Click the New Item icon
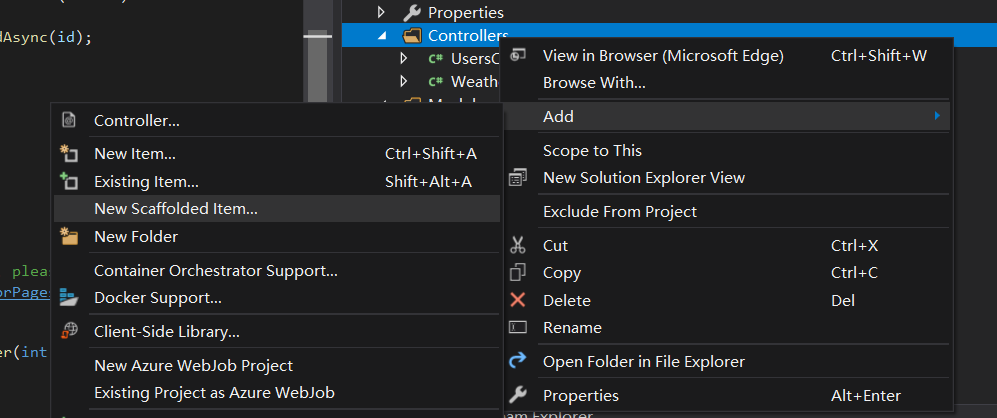997x418 pixels. [x=69, y=153]
